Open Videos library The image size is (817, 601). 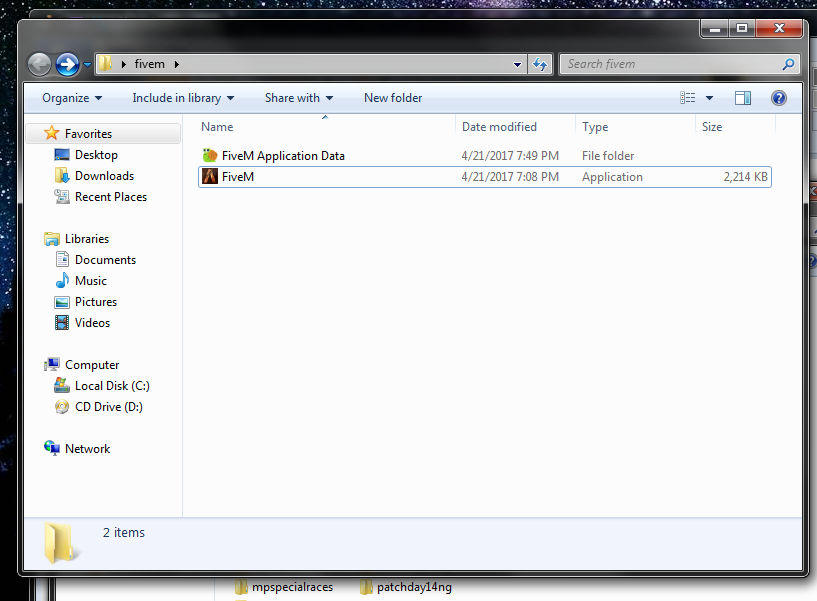click(x=92, y=323)
